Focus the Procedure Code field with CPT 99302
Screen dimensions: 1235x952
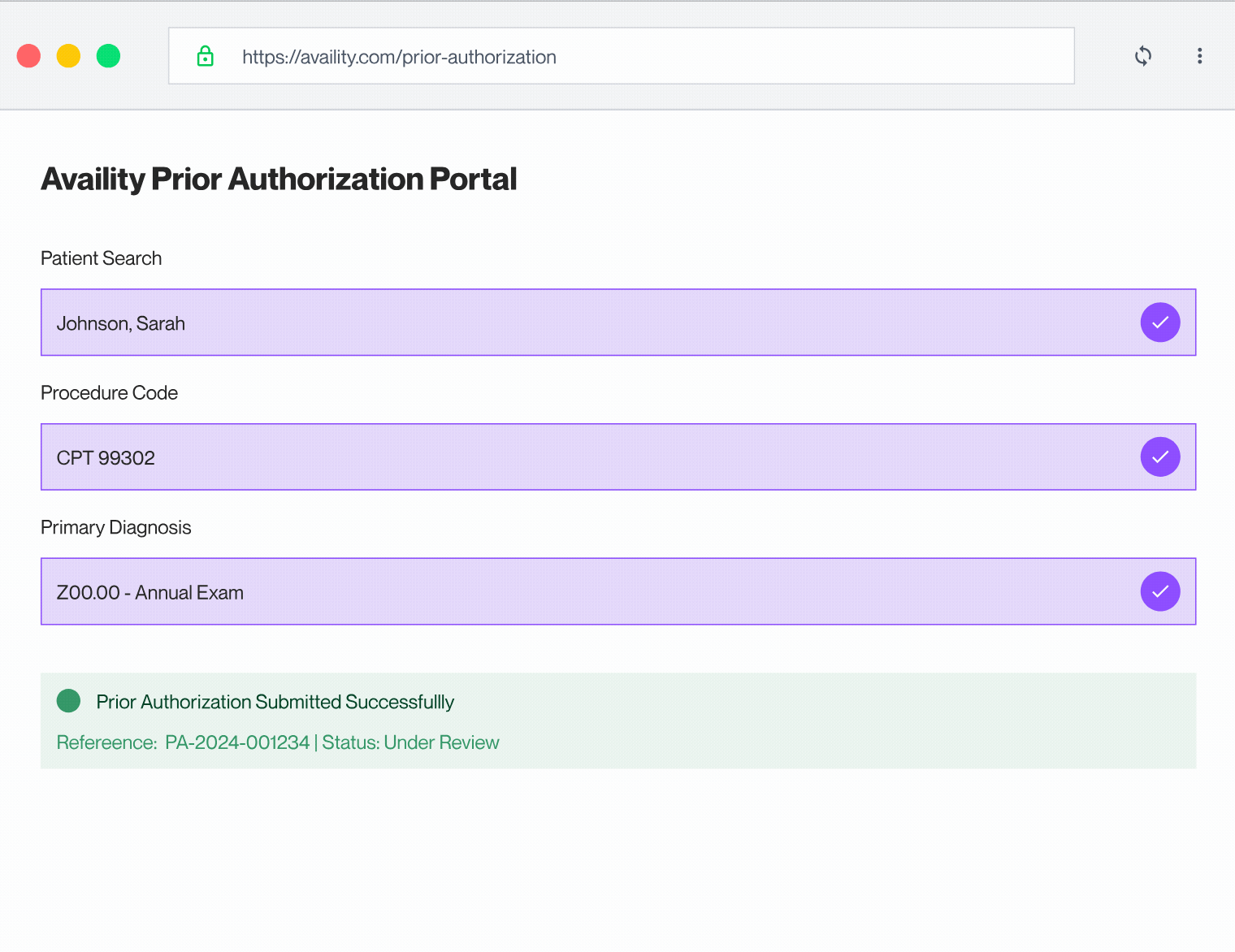[x=569, y=457]
